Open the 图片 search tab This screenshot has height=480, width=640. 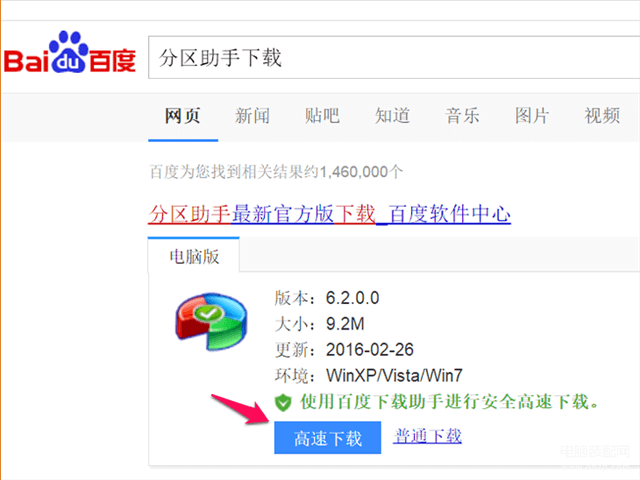[x=532, y=116]
